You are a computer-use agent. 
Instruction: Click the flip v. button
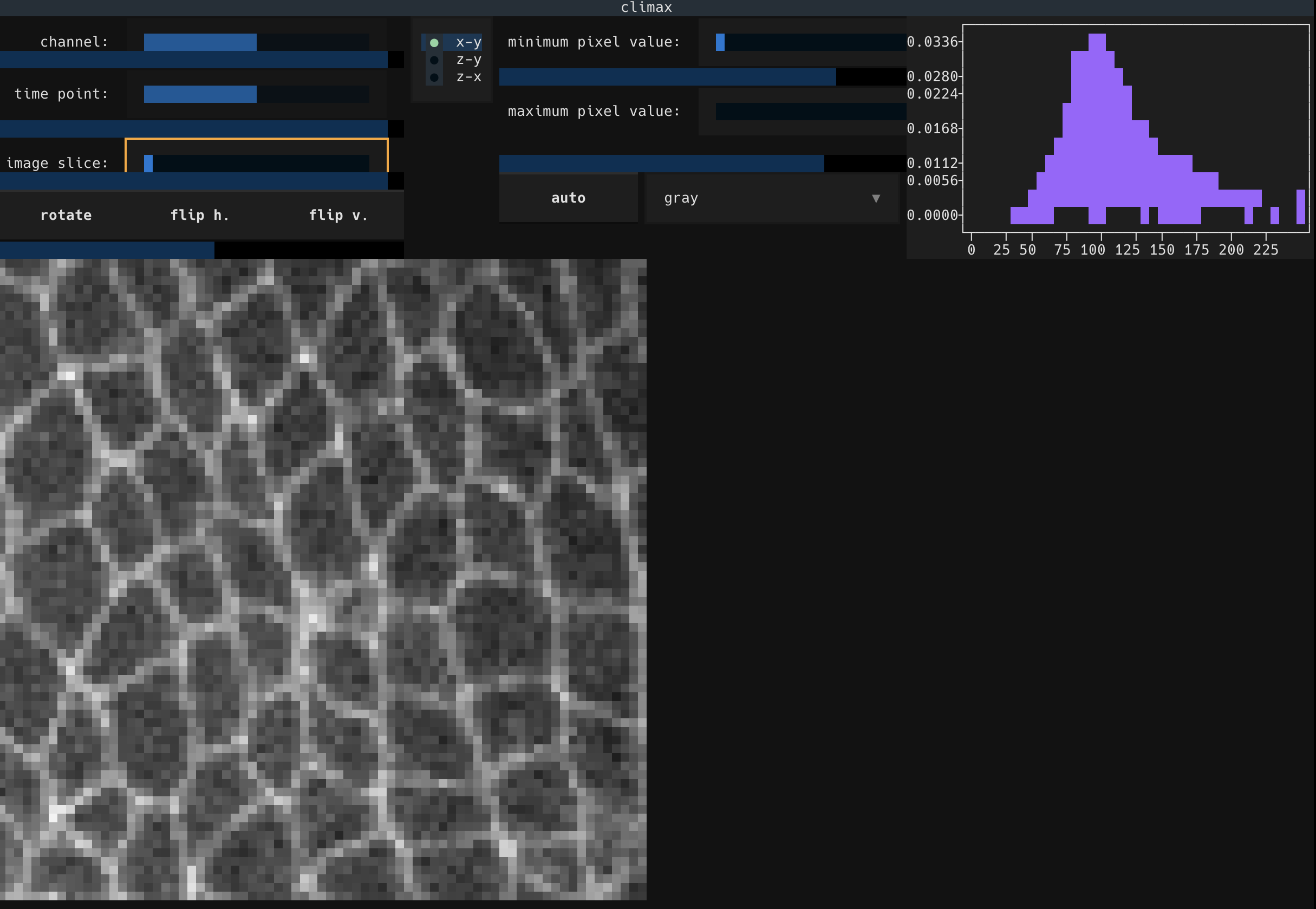tap(338, 215)
